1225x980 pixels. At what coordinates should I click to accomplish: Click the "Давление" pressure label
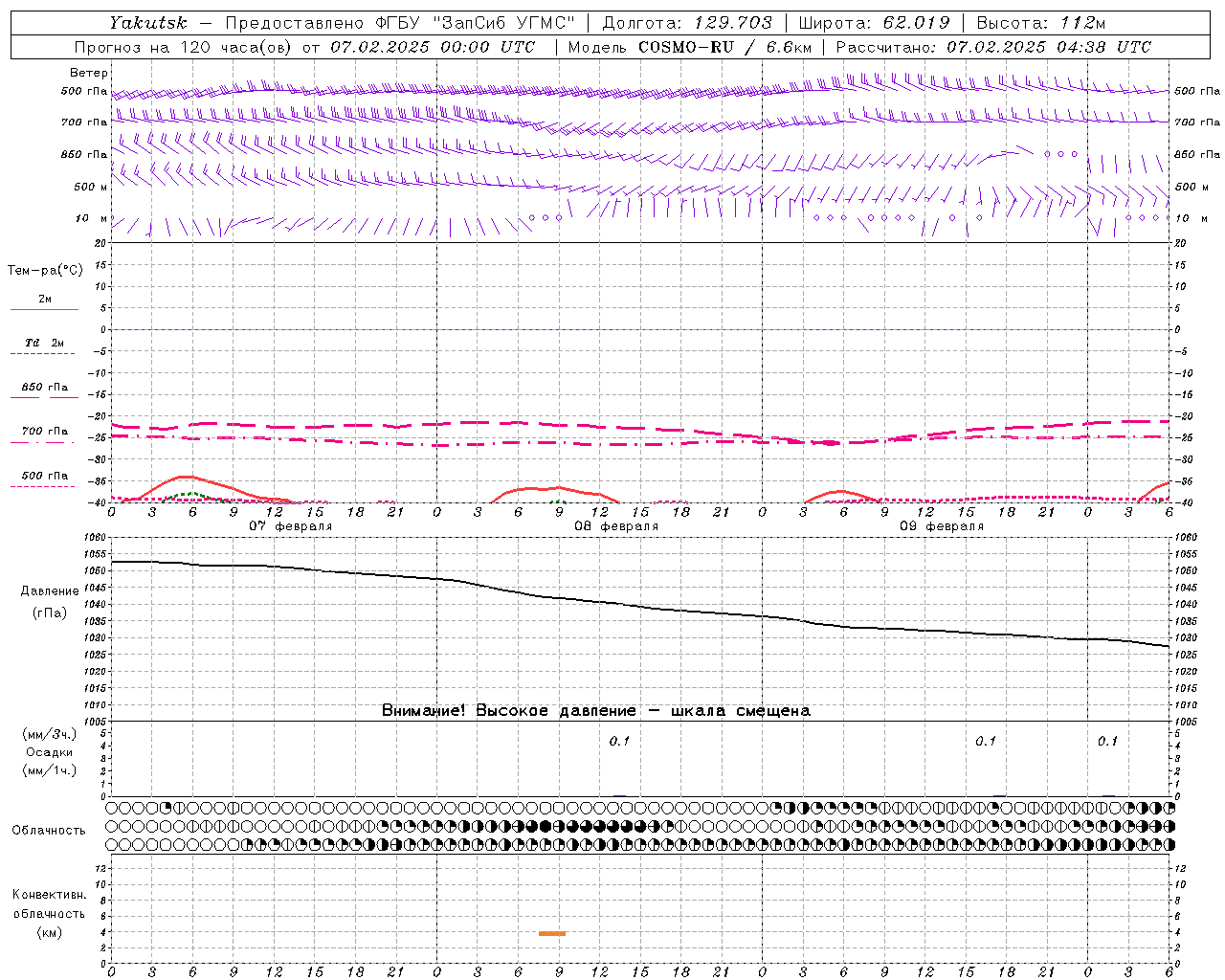tap(49, 591)
